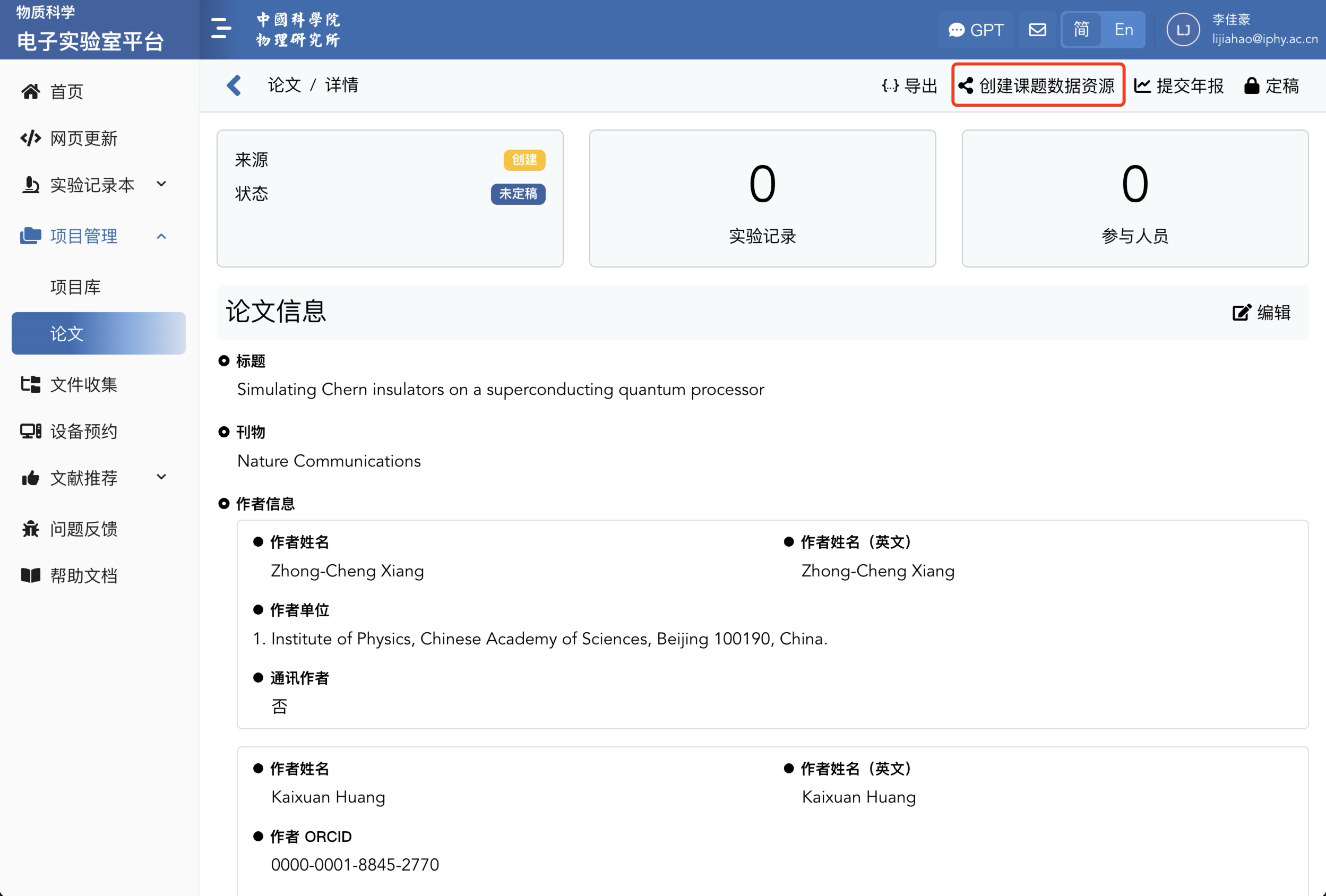The width and height of the screenshot is (1326, 896).
Task: Click the user name 李佳豪
Action: click(x=1230, y=20)
